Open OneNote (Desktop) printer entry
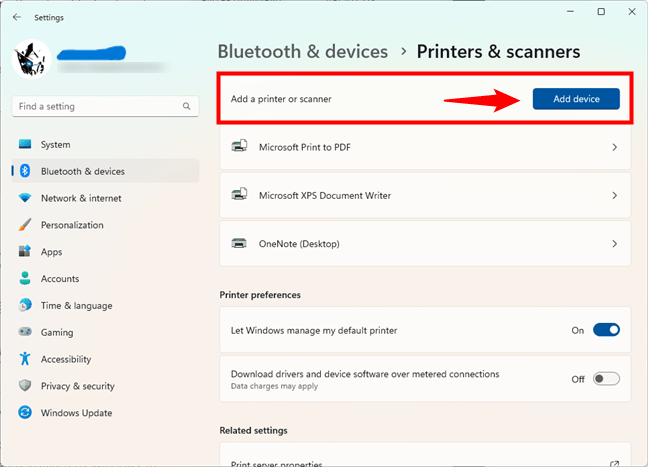648x467 pixels. click(425, 244)
